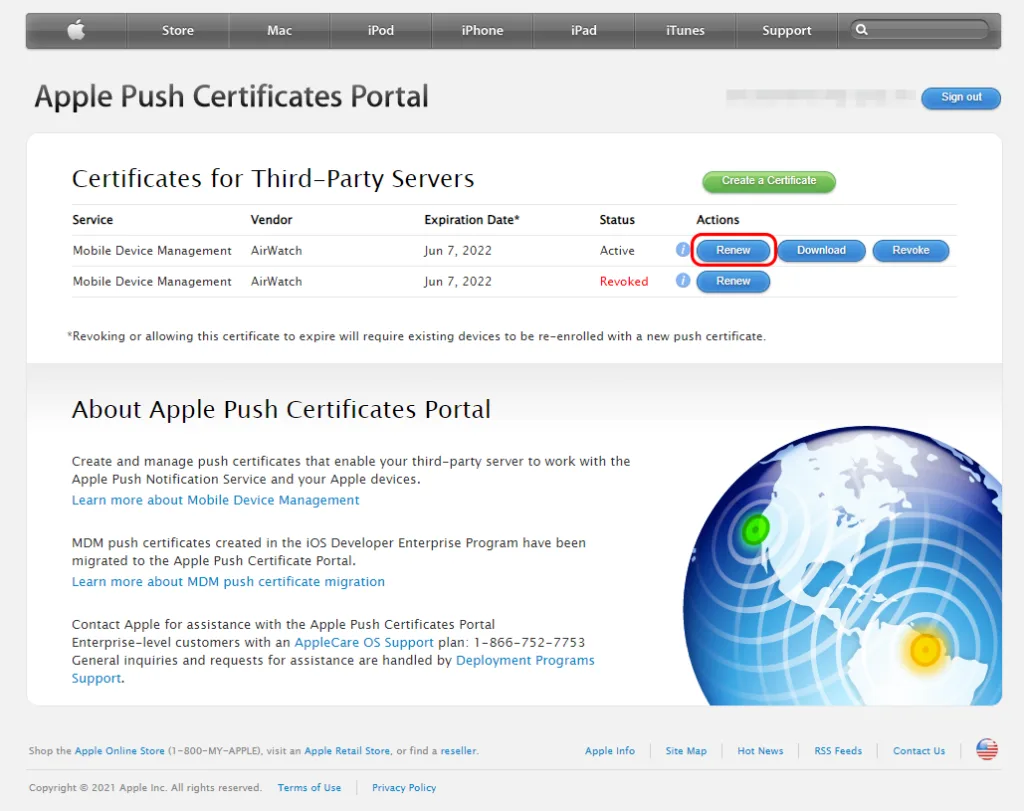This screenshot has height=811, width=1024.
Task: Navigate to iTunes in top bar
Action: (x=685, y=31)
